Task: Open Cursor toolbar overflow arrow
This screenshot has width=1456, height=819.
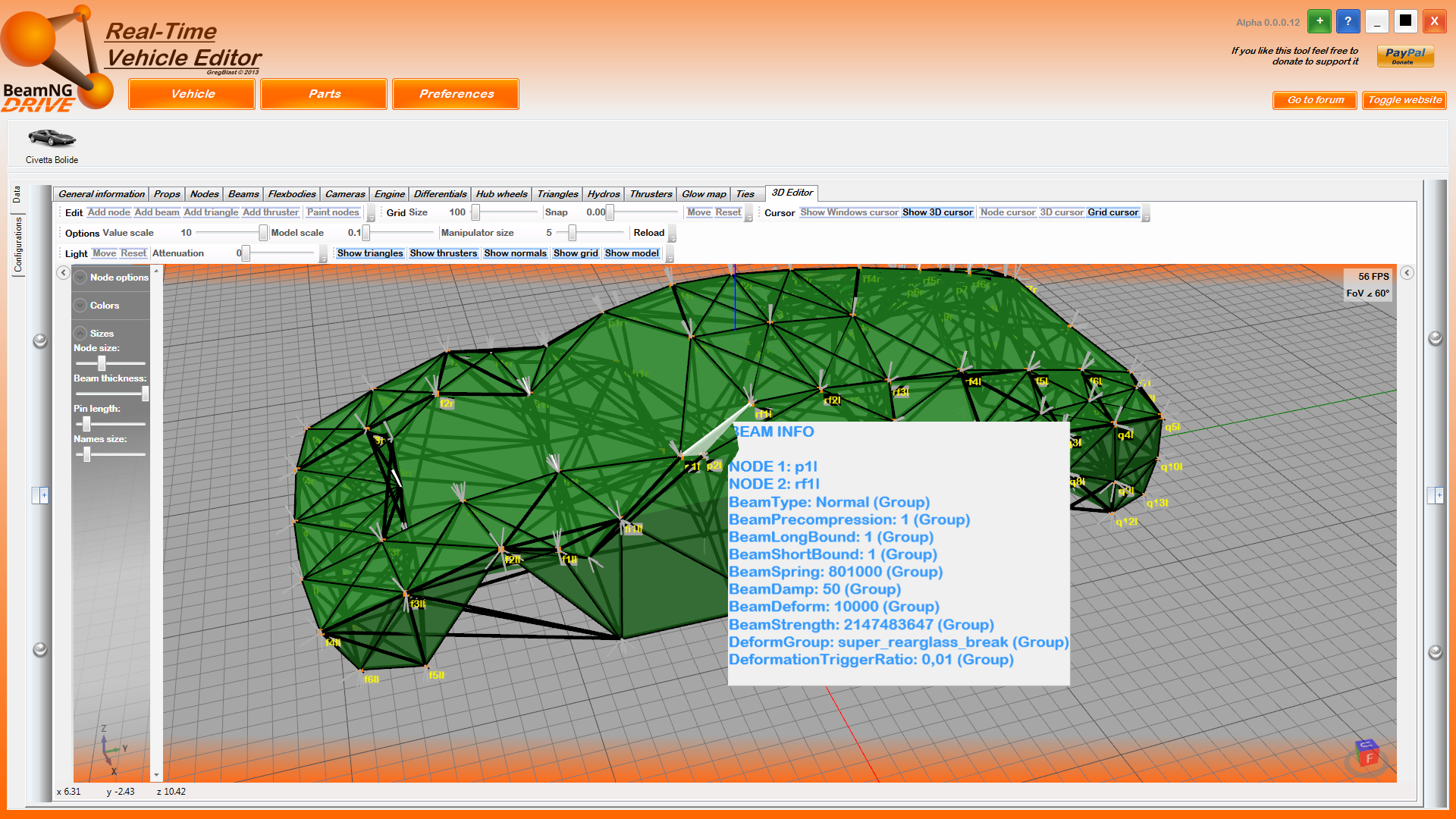Action: (x=1146, y=215)
